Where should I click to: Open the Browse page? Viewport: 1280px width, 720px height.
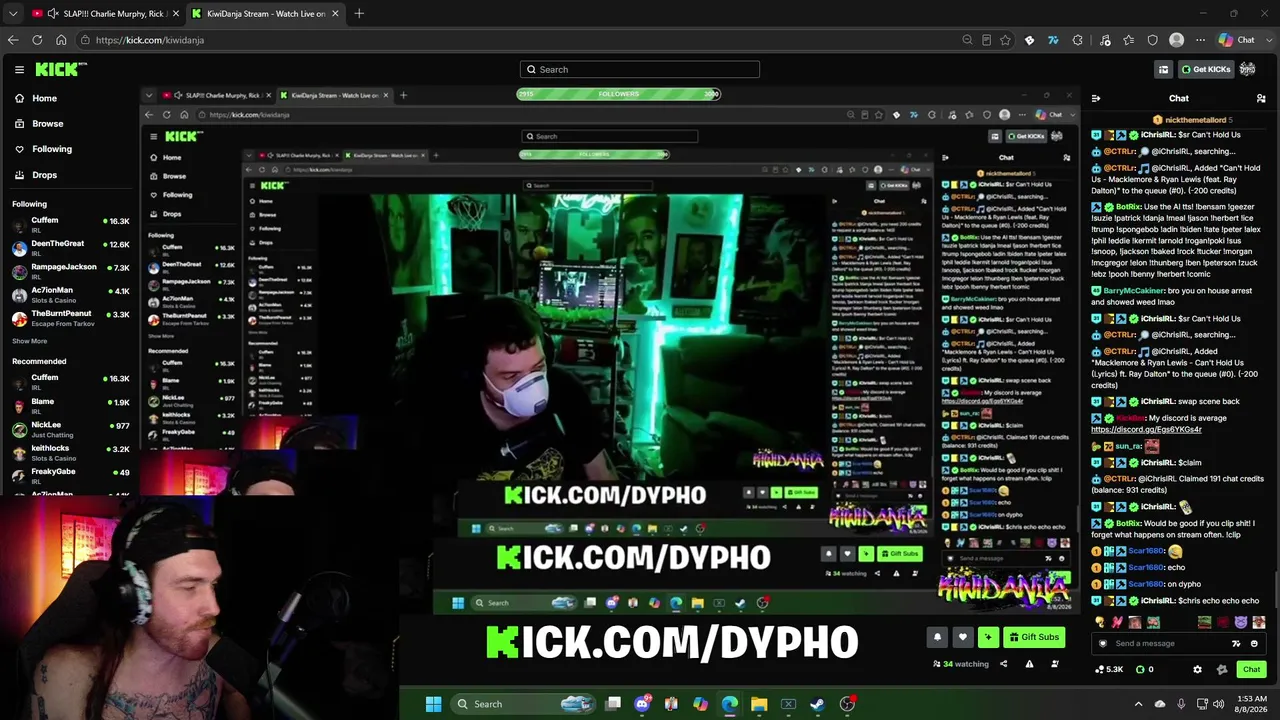click(x=47, y=124)
